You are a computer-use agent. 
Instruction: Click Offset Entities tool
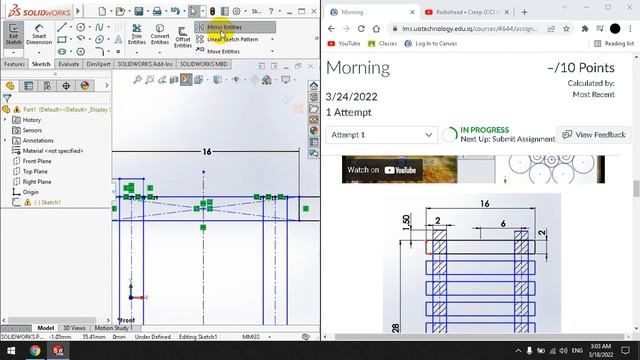pyautogui.click(x=182, y=37)
